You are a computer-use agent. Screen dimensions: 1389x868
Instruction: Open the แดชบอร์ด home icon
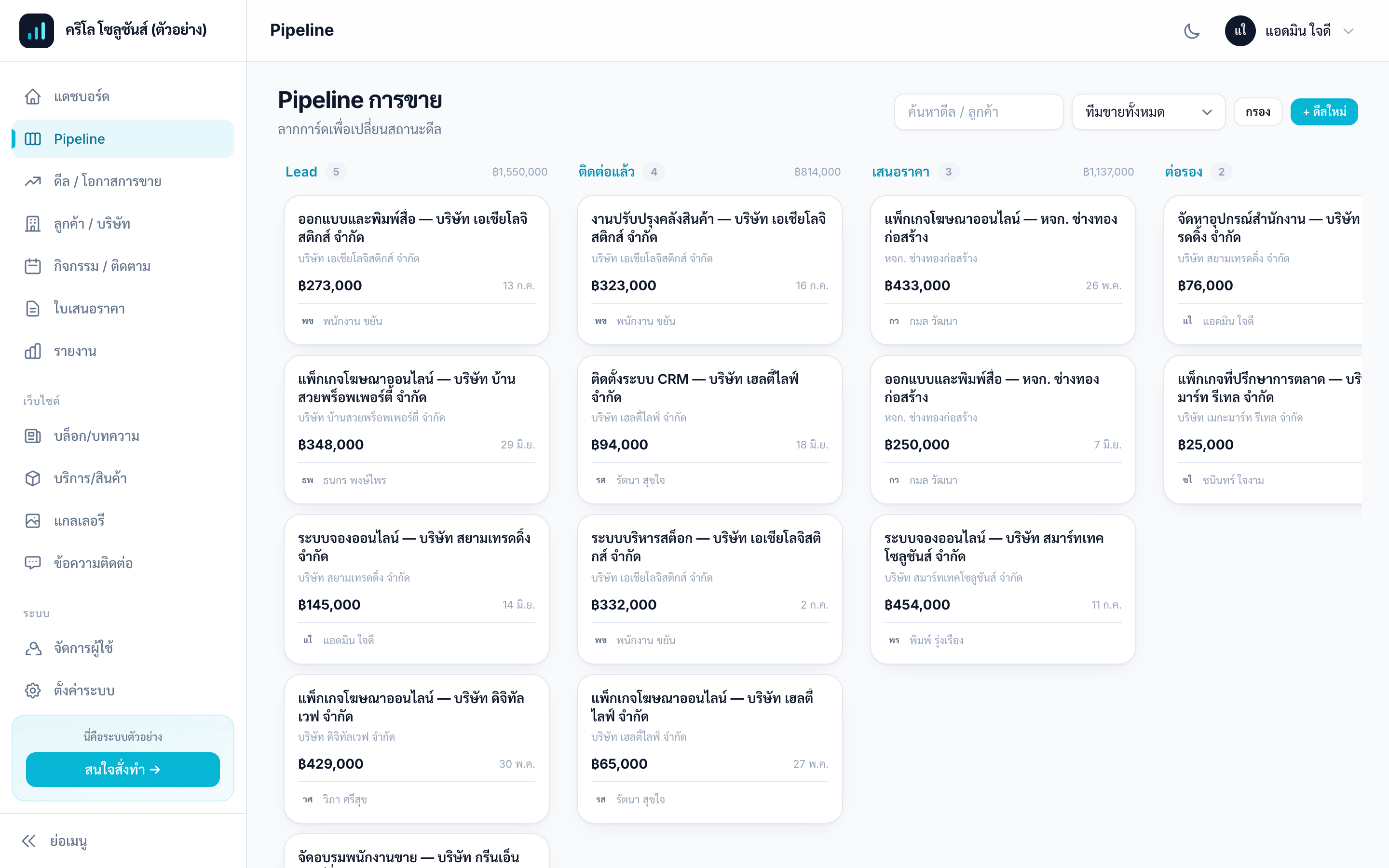tap(33, 96)
